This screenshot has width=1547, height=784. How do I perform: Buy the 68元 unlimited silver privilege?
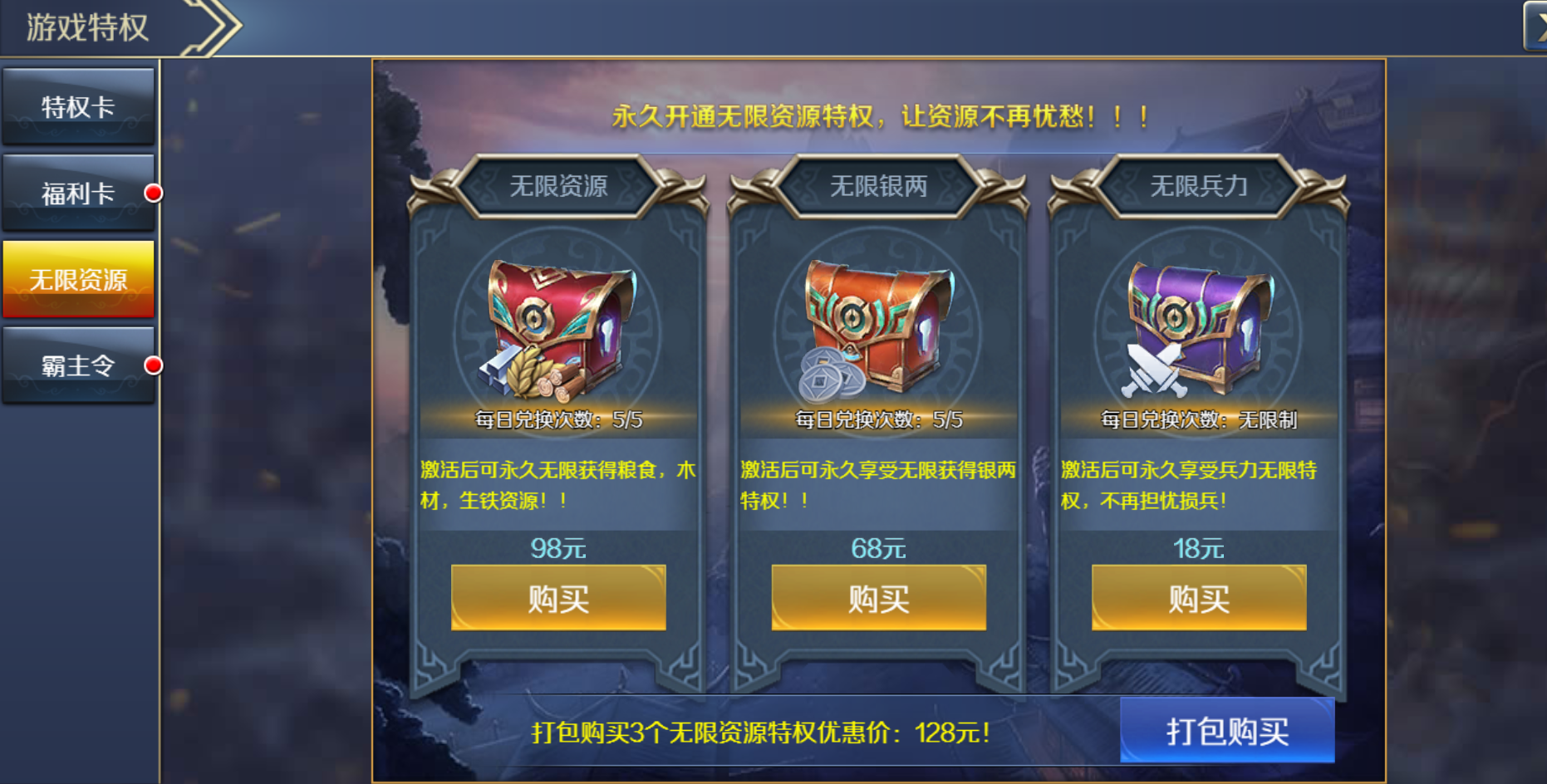click(878, 598)
